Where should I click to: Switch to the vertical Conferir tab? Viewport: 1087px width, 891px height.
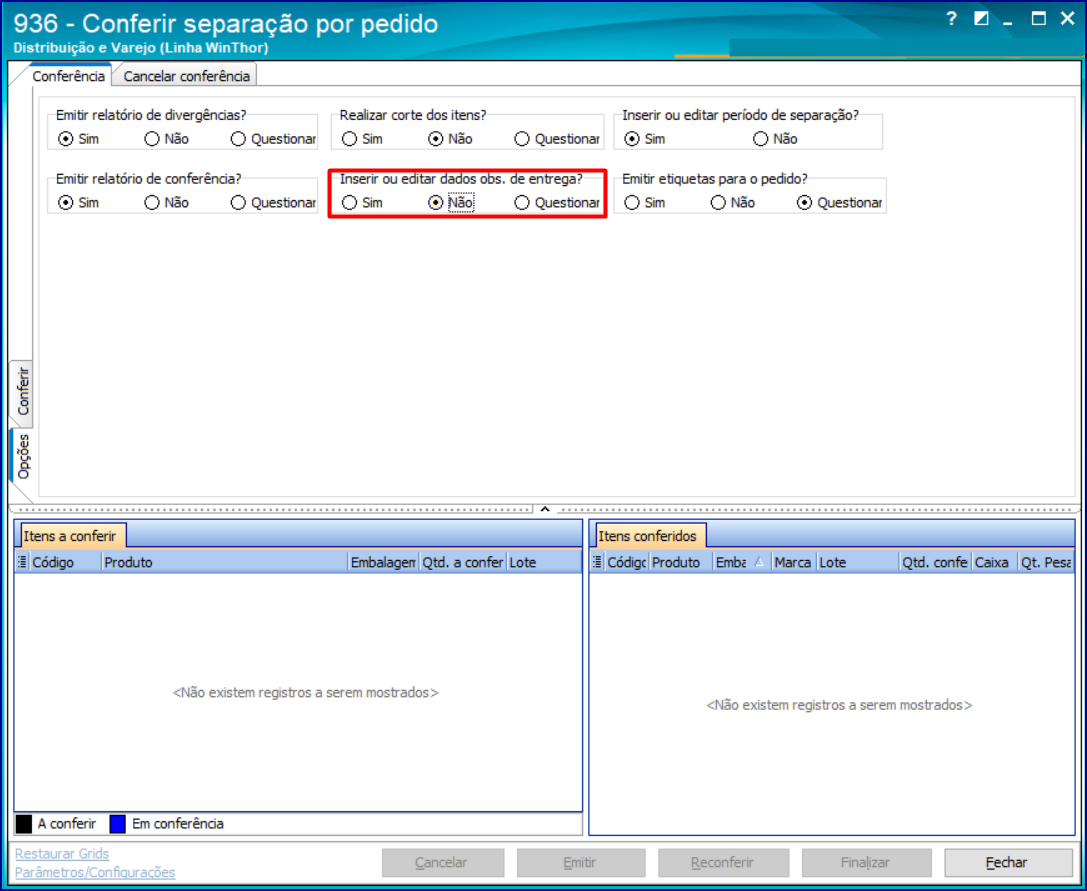(x=23, y=392)
